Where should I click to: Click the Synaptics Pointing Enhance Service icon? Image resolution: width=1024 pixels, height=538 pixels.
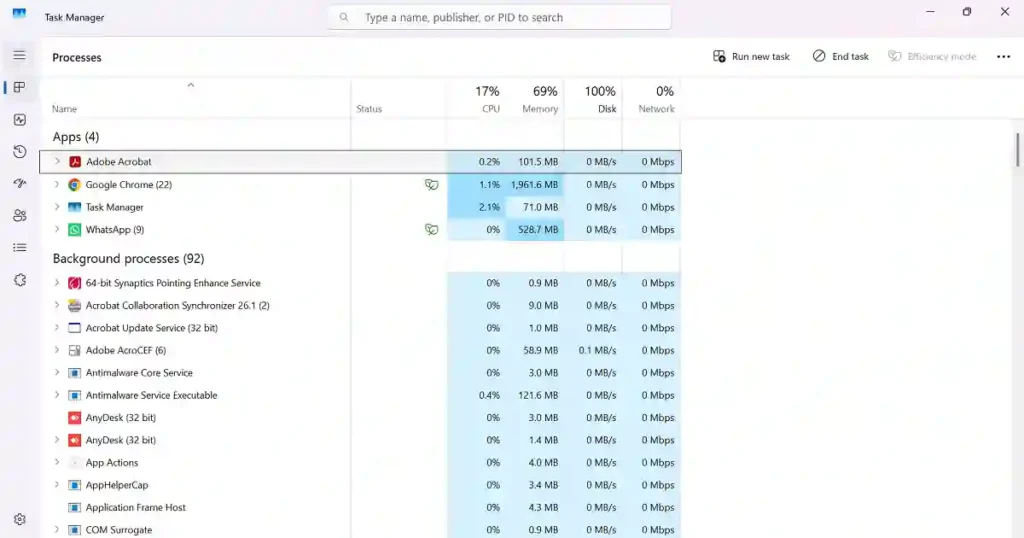point(74,283)
